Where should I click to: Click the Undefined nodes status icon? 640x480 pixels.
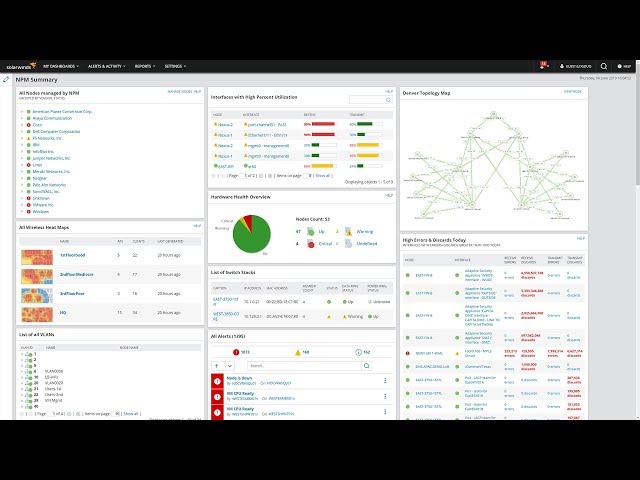coord(348,244)
